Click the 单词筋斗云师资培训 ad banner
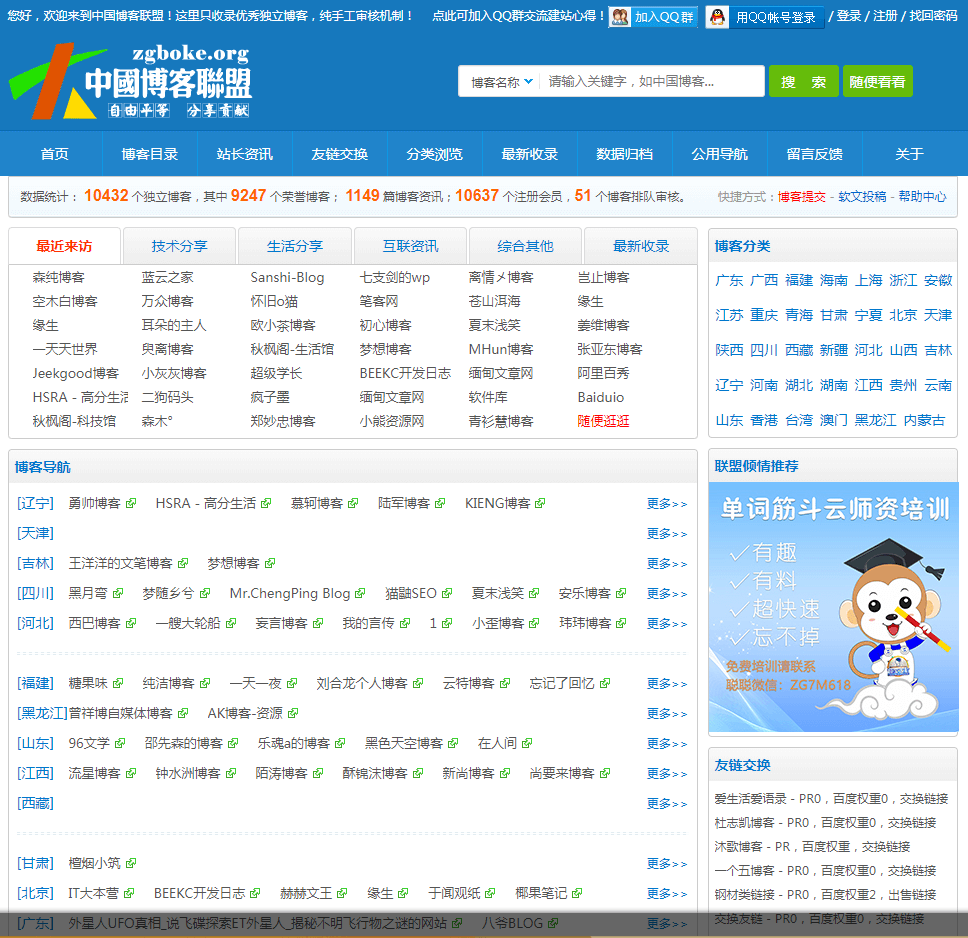The width and height of the screenshot is (968, 938). click(x=832, y=606)
